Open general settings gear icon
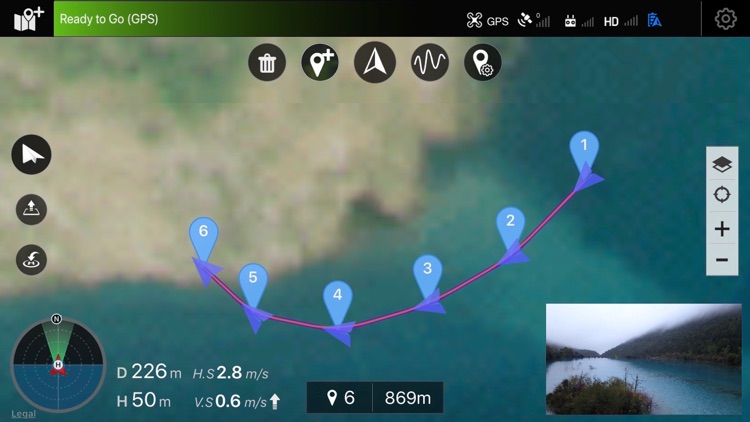Image resolution: width=750 pixels, height=422 pixels. pyautogui.click(x=726, y=19)
